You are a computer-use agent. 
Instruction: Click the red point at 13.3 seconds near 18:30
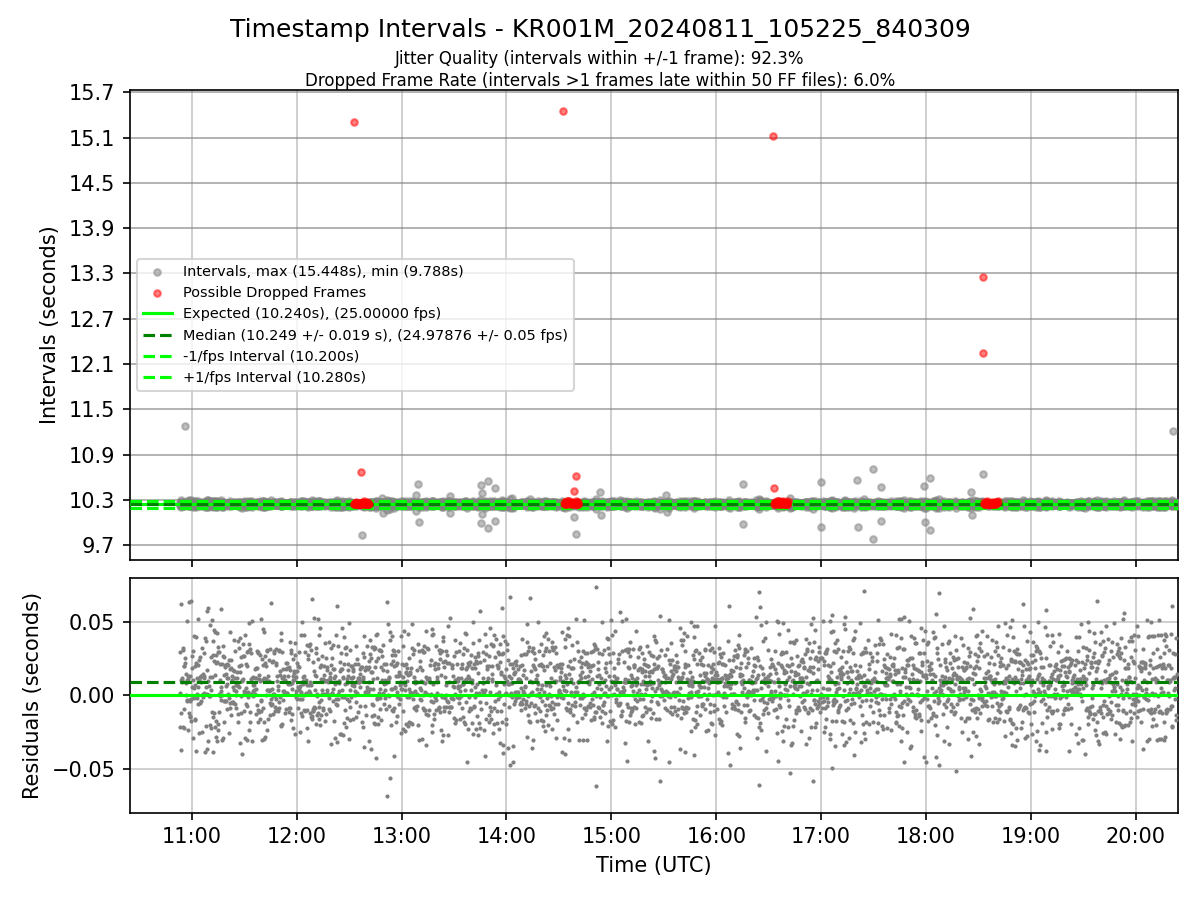point(983,277)
